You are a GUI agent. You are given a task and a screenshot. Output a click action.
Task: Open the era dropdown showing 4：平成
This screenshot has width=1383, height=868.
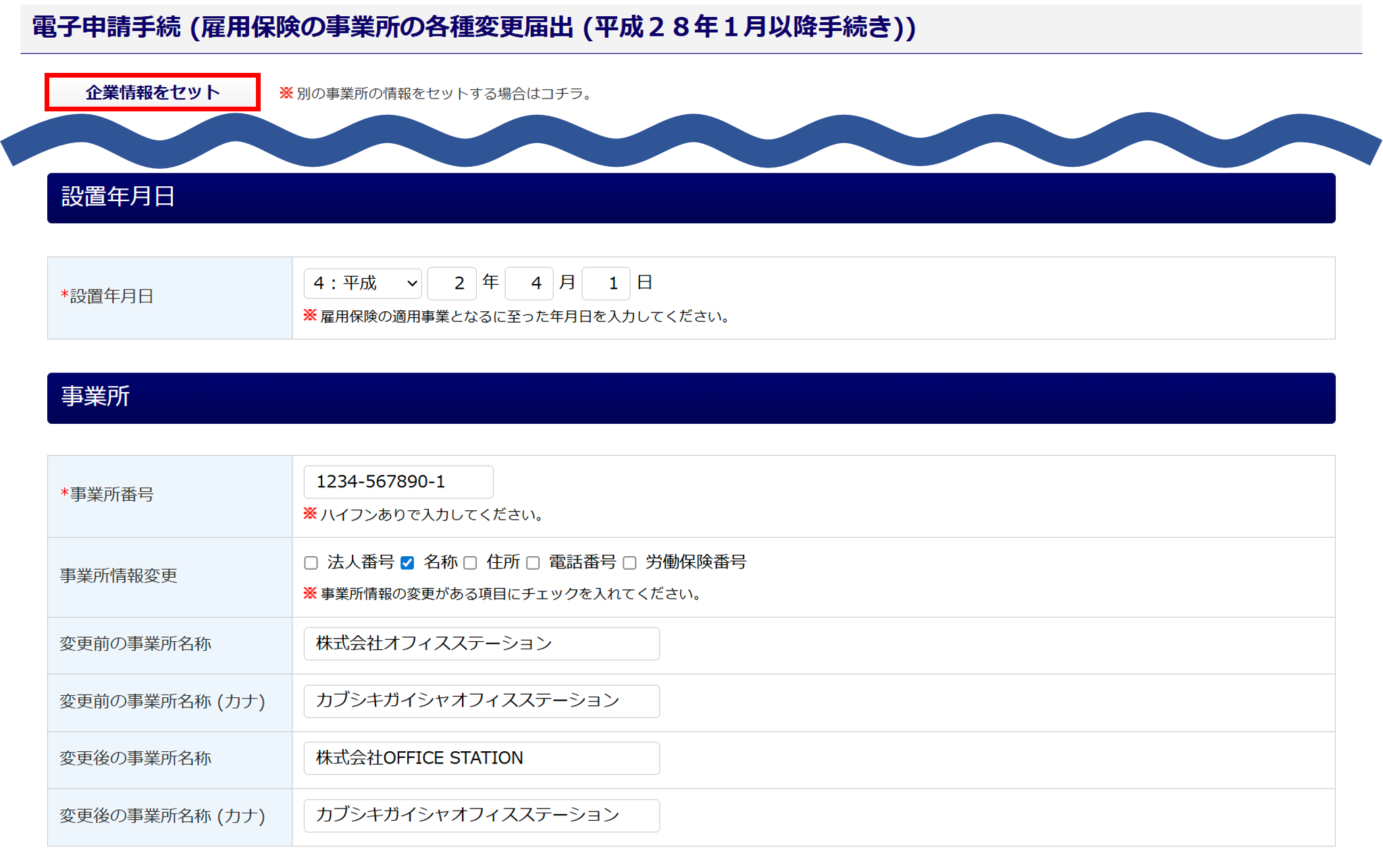click(x=362, y=283)
